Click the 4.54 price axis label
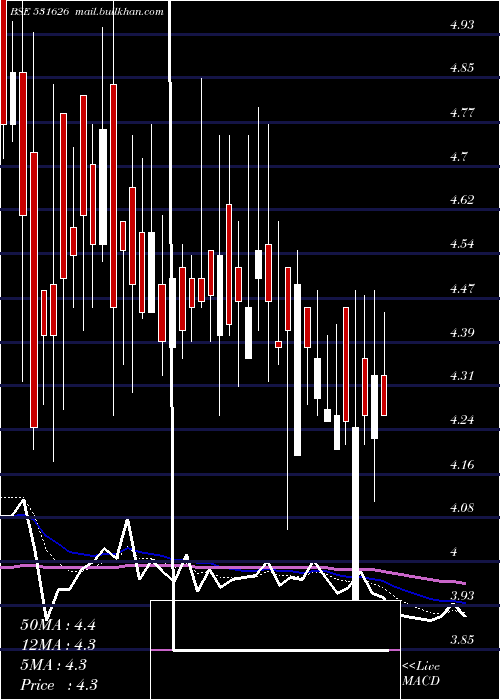Image resolution: width=500 pixels, height=700 pixels. coord(462,244)
